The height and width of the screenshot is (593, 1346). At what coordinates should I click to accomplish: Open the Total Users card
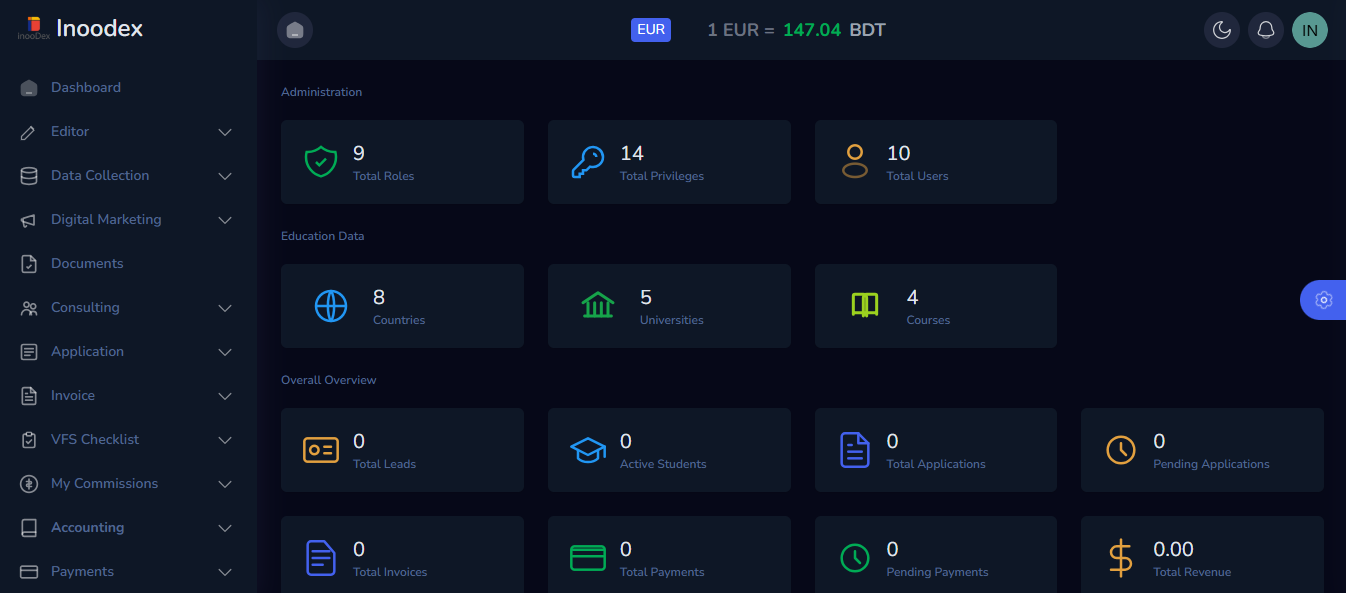[936, 162]
